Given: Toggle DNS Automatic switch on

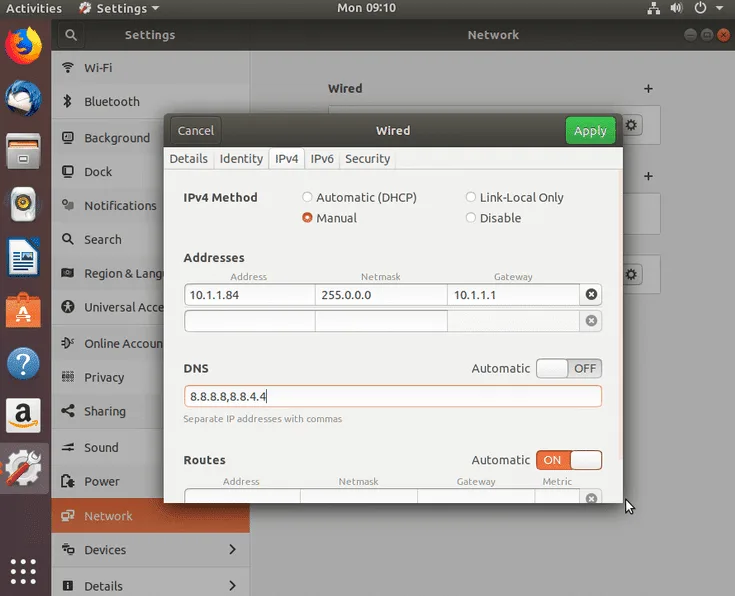Looking at the screenshot, I should pos(569,369).
